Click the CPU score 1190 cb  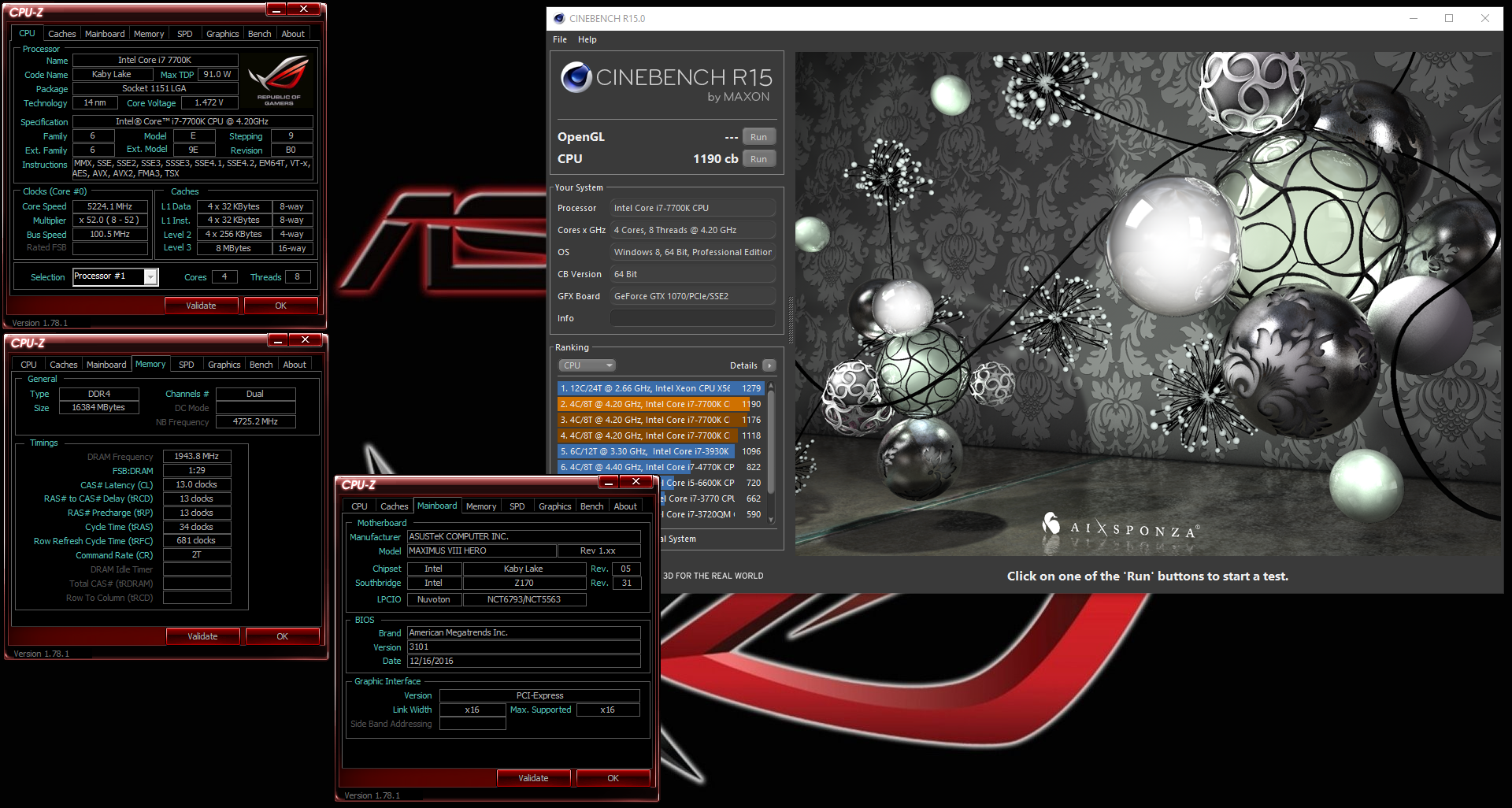click(x=715, y=159)
